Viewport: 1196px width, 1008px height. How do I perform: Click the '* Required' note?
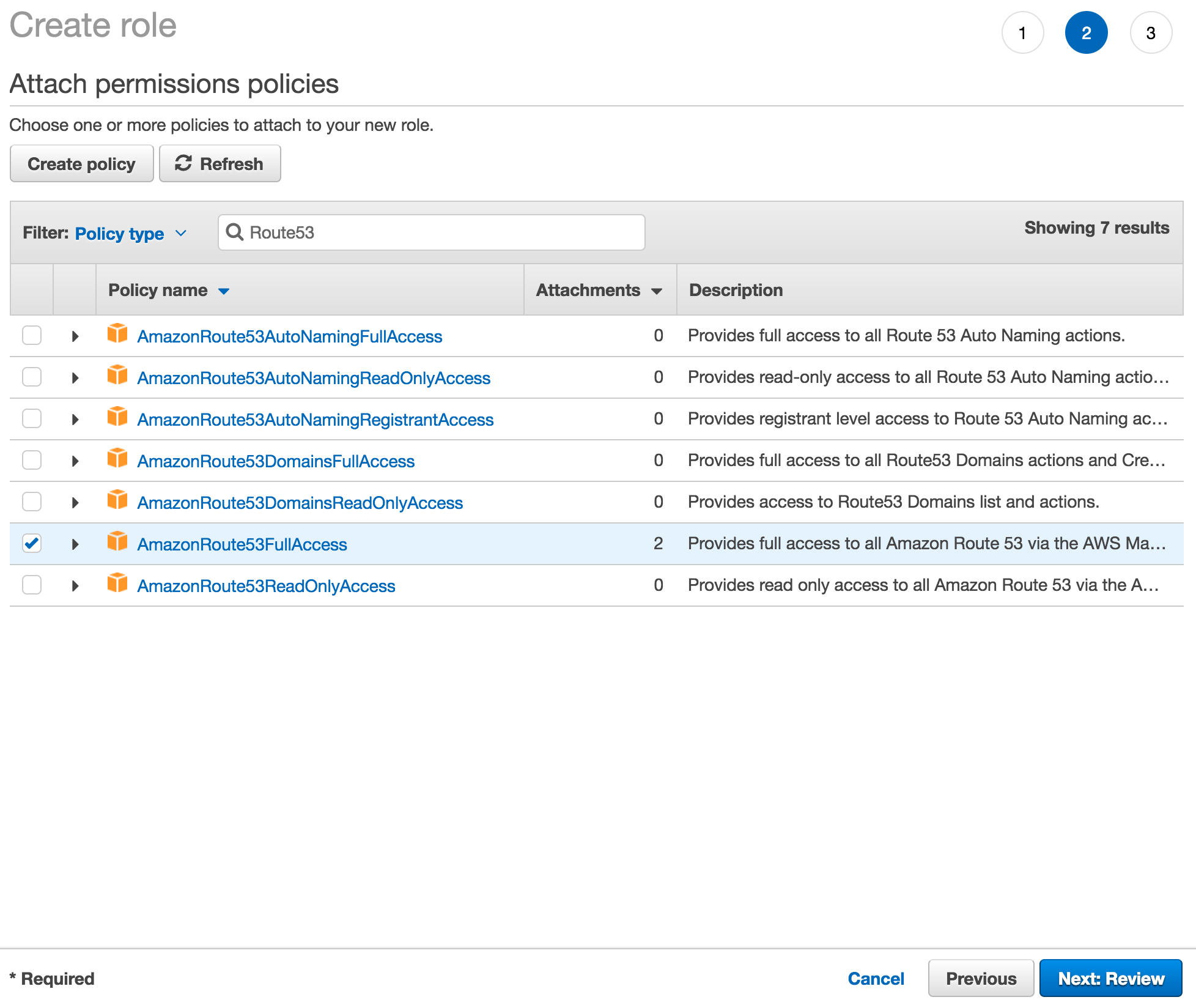52,979
